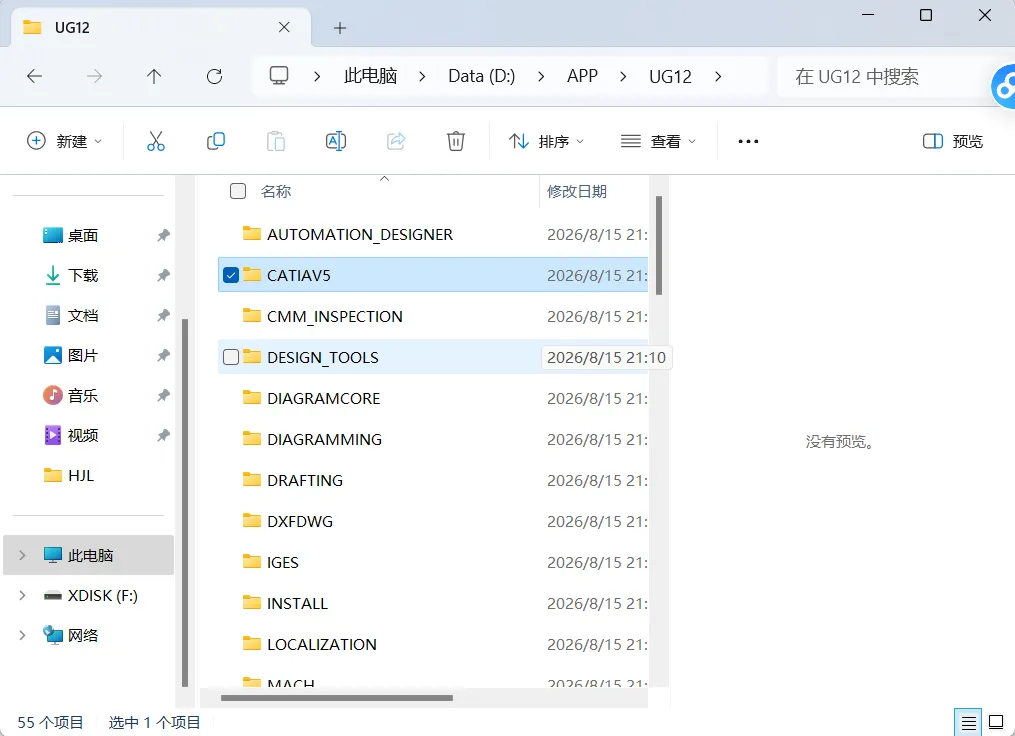Click the Paste clipboard icon

(x=276, y=141)
